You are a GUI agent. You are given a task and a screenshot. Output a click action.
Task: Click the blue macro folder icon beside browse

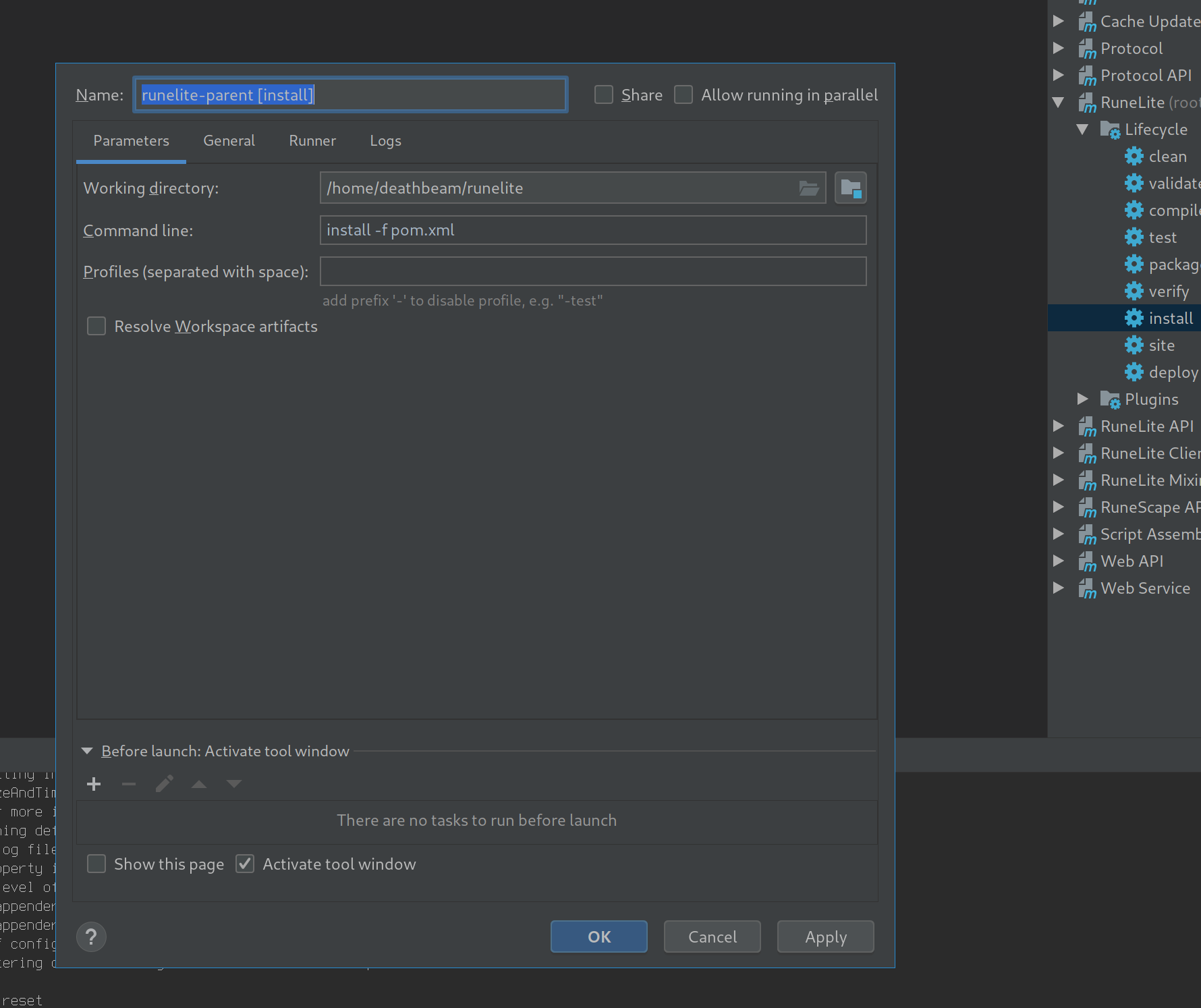(x=850, y=188)
